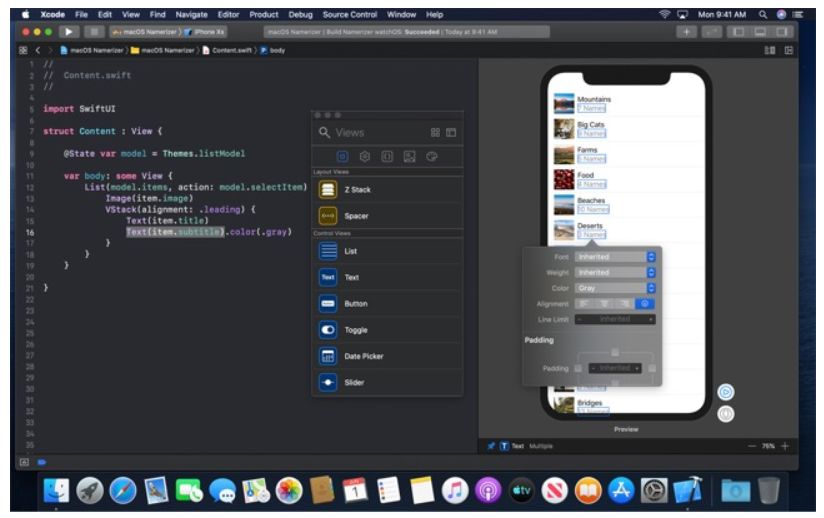
Task: Open the Editor menu
Action: [x=229, y=14]
